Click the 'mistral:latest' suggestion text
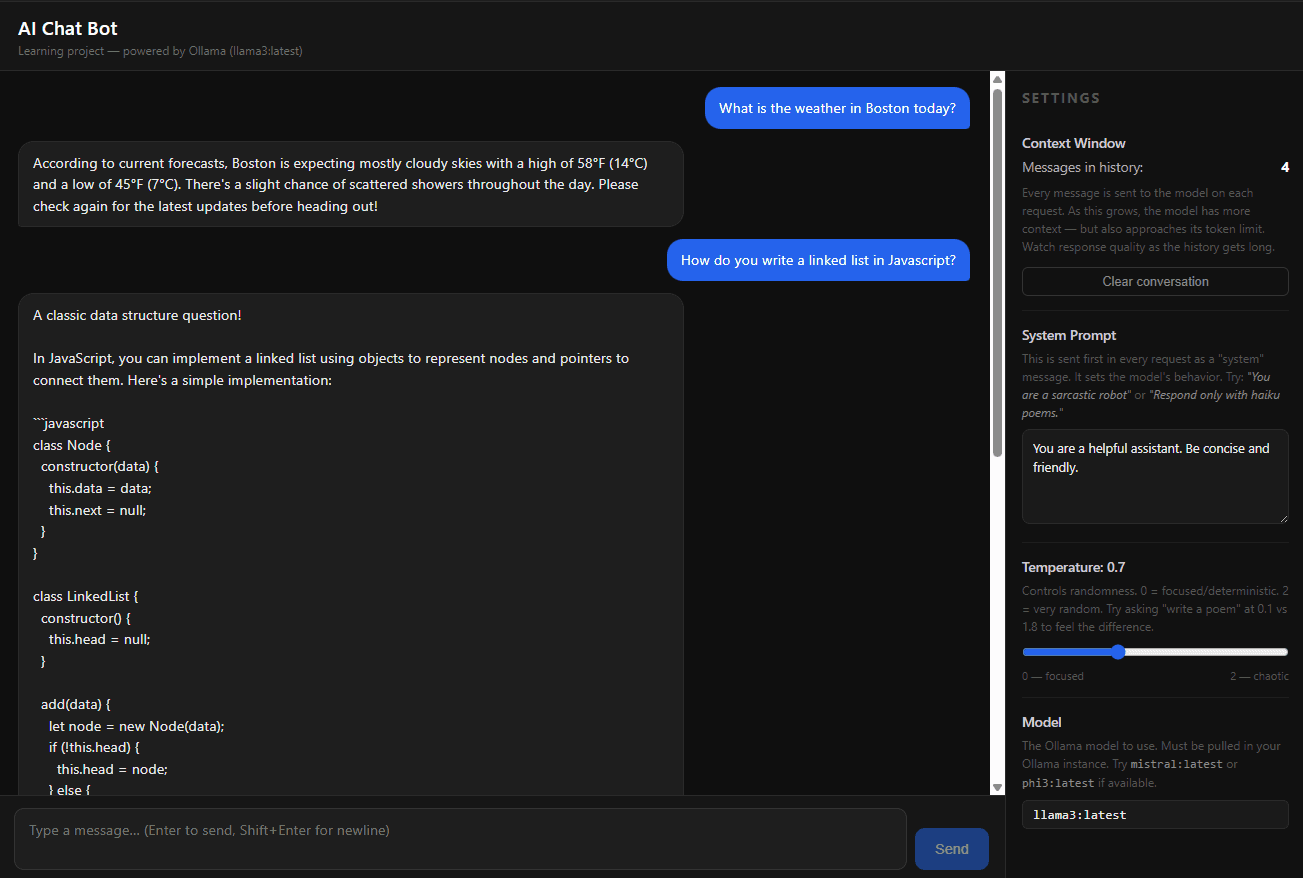Viewport: 1303px width, 878px height. pos(1176,764)
